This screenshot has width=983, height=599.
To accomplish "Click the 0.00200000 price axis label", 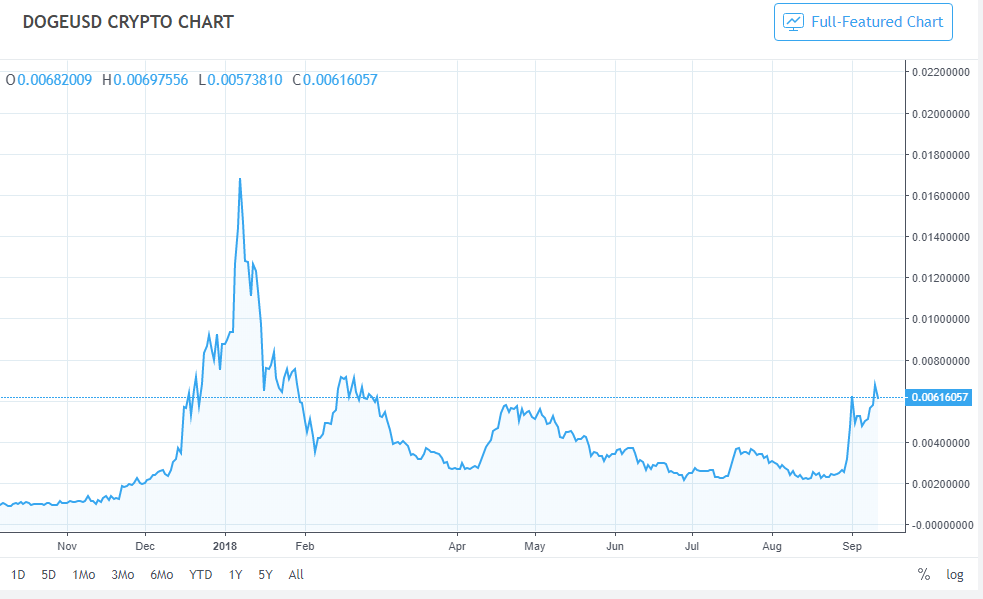I will pos(941,484).
